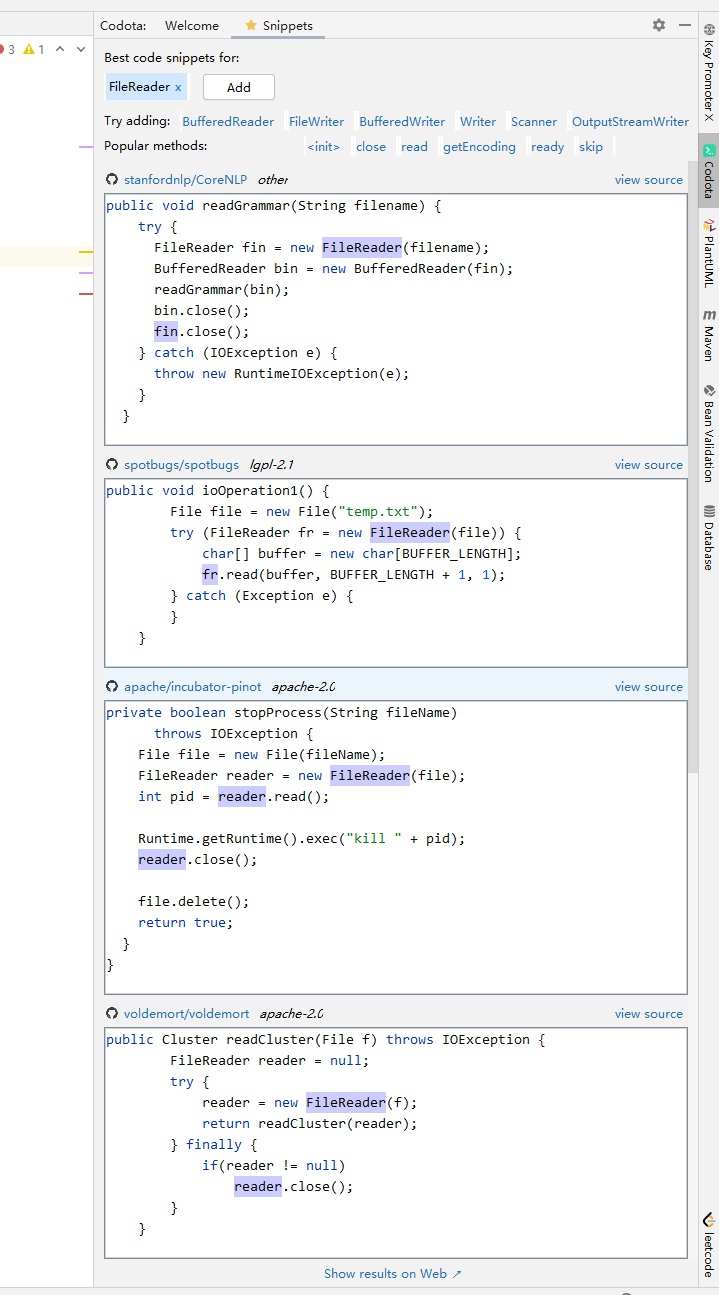
Task: Open the PlantUML tool window
Action: 708,253
